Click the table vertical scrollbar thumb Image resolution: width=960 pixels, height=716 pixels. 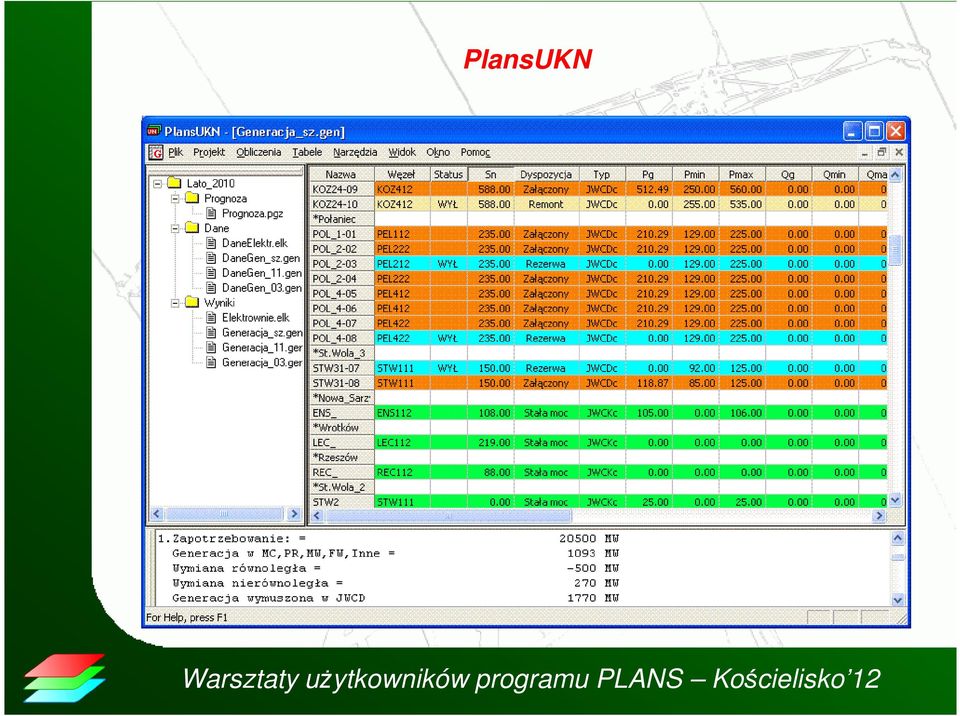(895, 250)
